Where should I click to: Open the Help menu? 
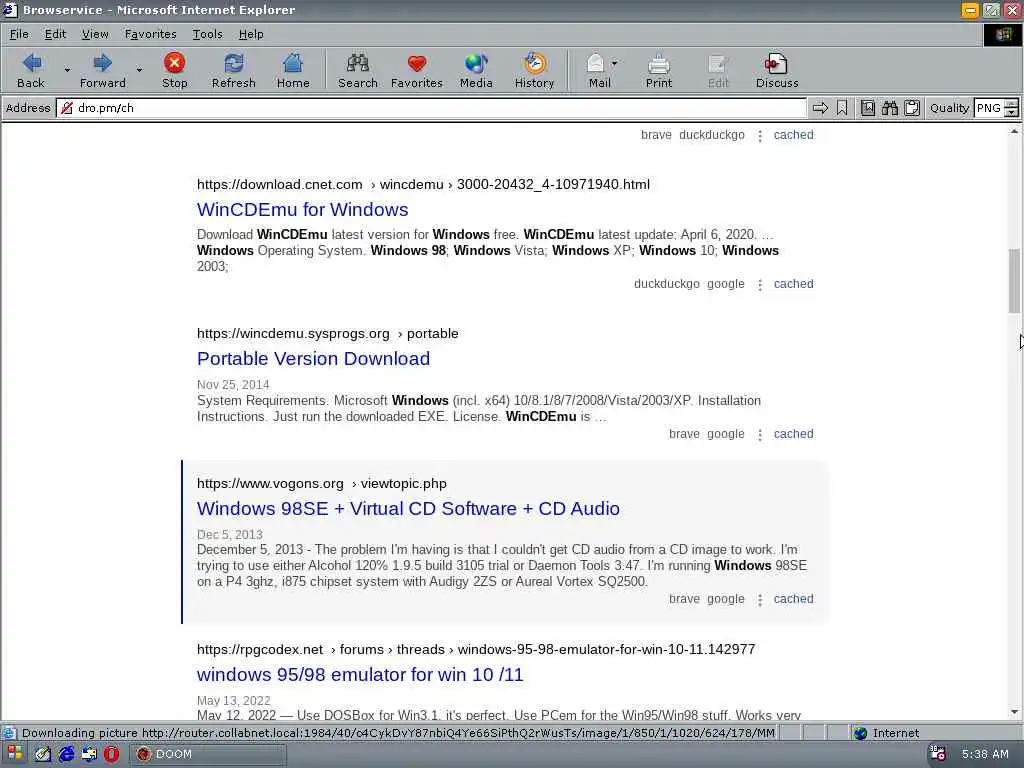coord(251,34)
